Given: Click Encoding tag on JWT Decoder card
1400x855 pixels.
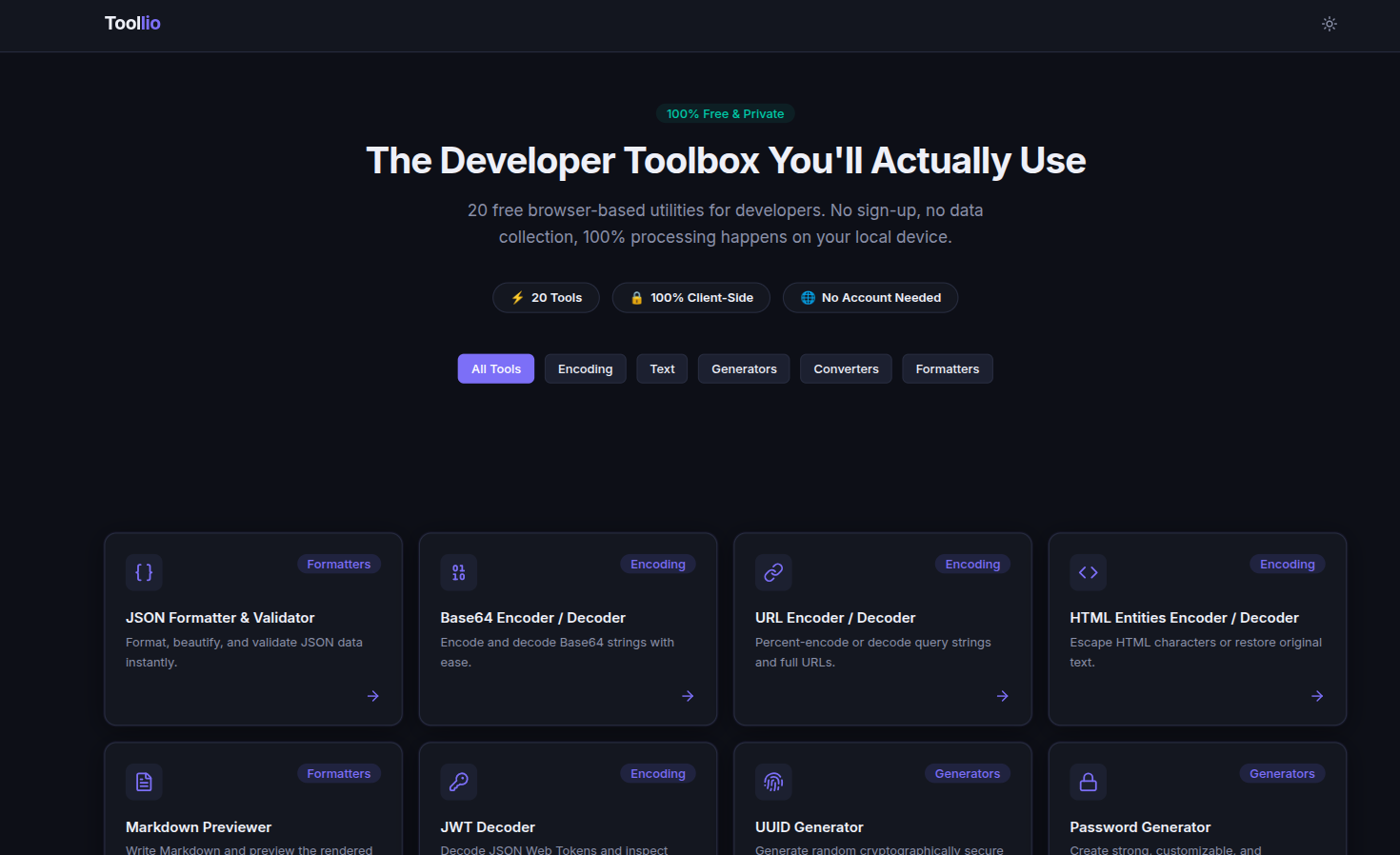Looking at the screenshot, I should click(x=658, y=774).
